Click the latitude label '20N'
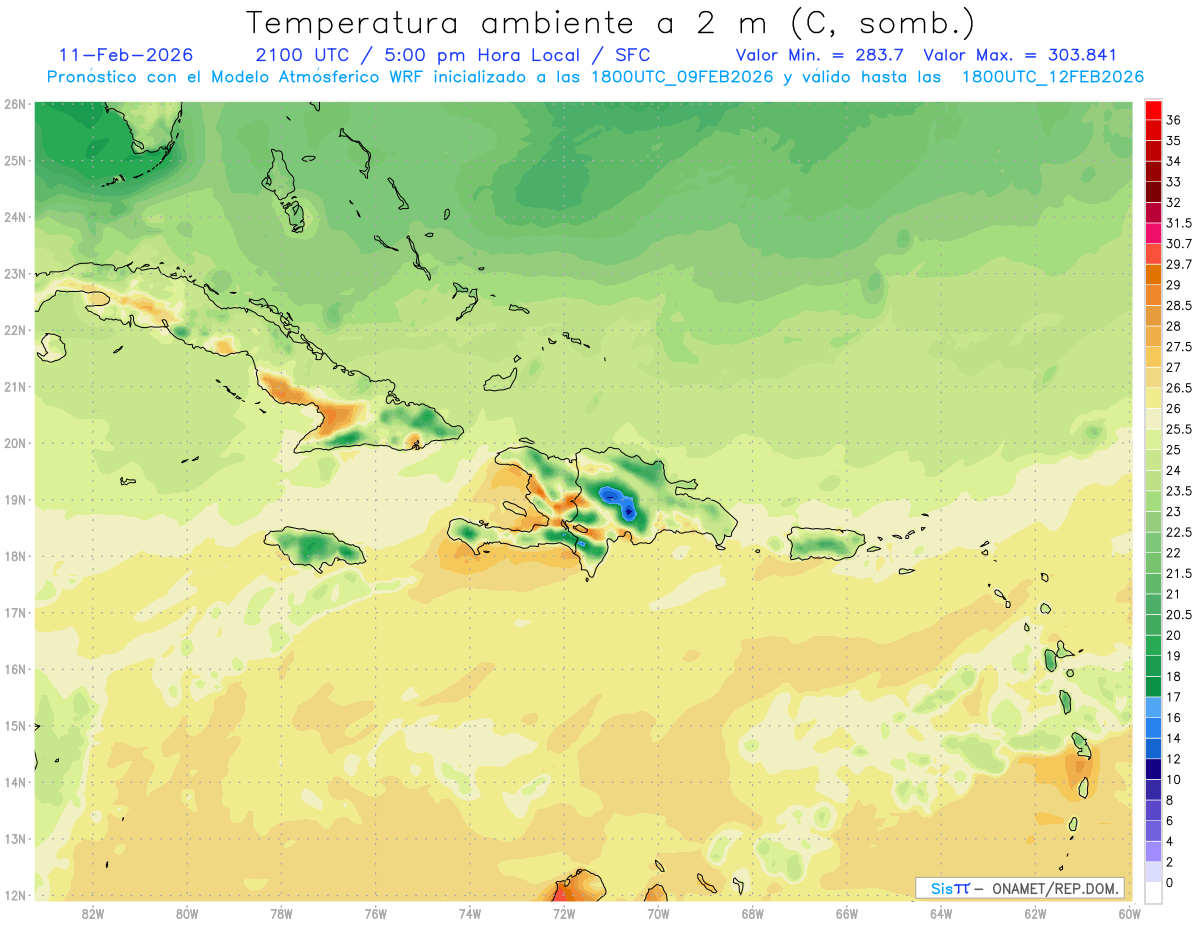 tap(15, 443)
